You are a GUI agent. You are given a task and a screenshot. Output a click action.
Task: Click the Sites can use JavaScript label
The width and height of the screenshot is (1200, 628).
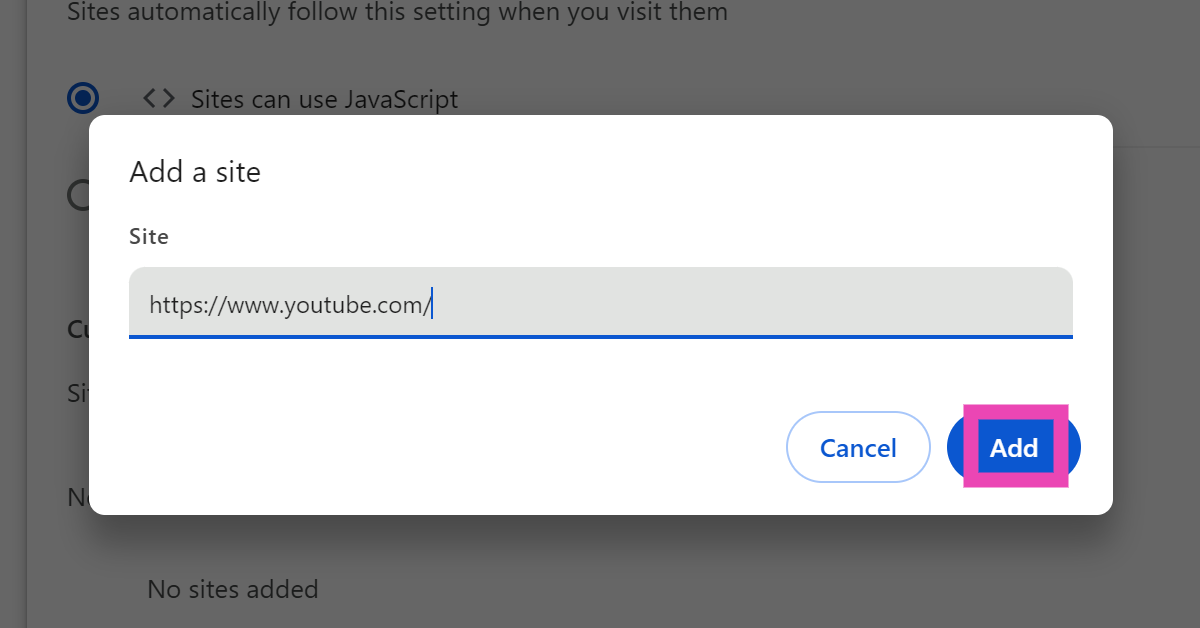[324, 99]
